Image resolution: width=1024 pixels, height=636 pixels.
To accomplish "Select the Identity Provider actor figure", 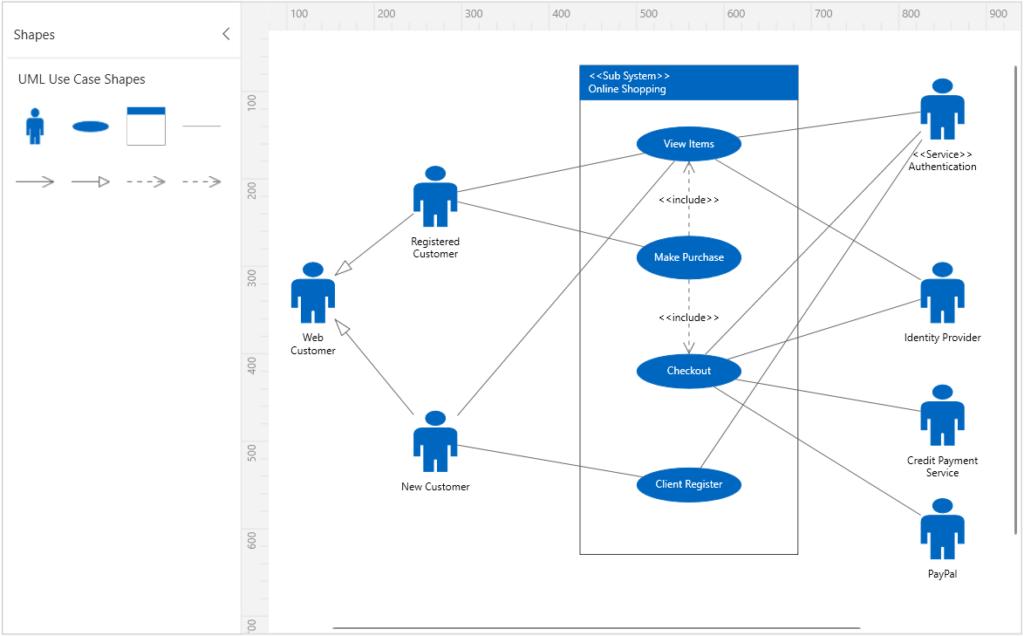I will tap(942, 293).
